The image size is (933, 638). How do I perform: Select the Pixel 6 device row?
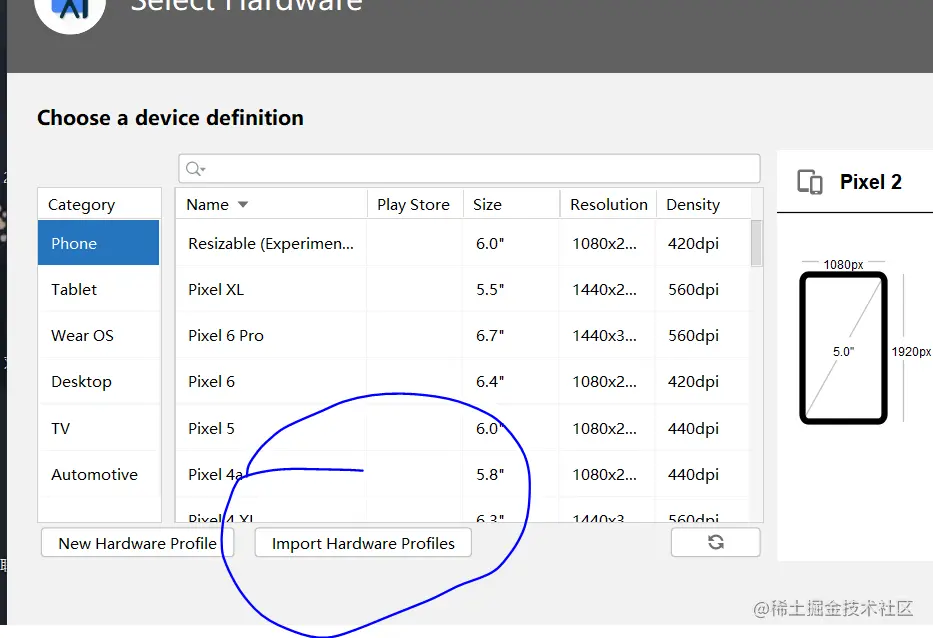pyautogui.click(x=463, y=381)
